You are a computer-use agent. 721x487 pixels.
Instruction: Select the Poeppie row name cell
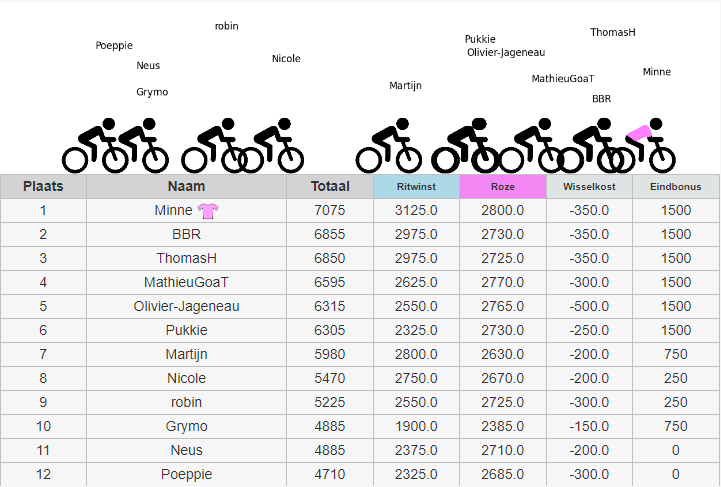point(186,474)
